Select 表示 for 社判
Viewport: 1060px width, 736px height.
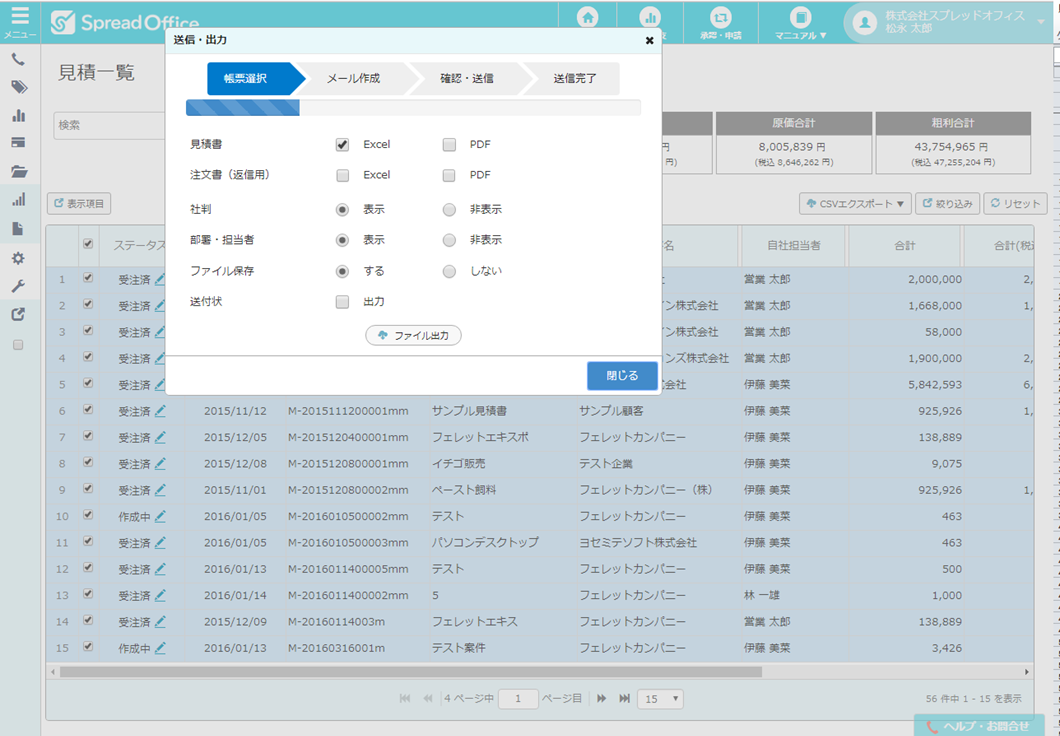(342, 210)
